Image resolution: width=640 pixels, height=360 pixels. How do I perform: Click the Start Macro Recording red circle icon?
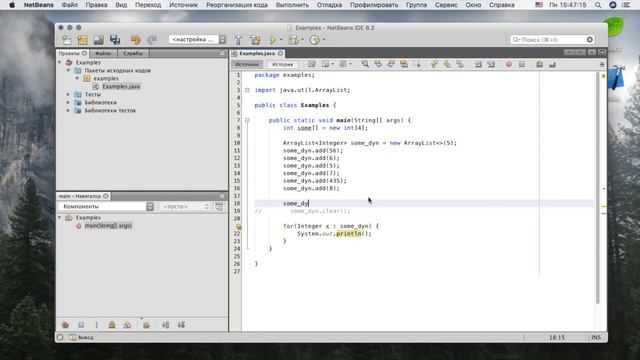(509, 64)
